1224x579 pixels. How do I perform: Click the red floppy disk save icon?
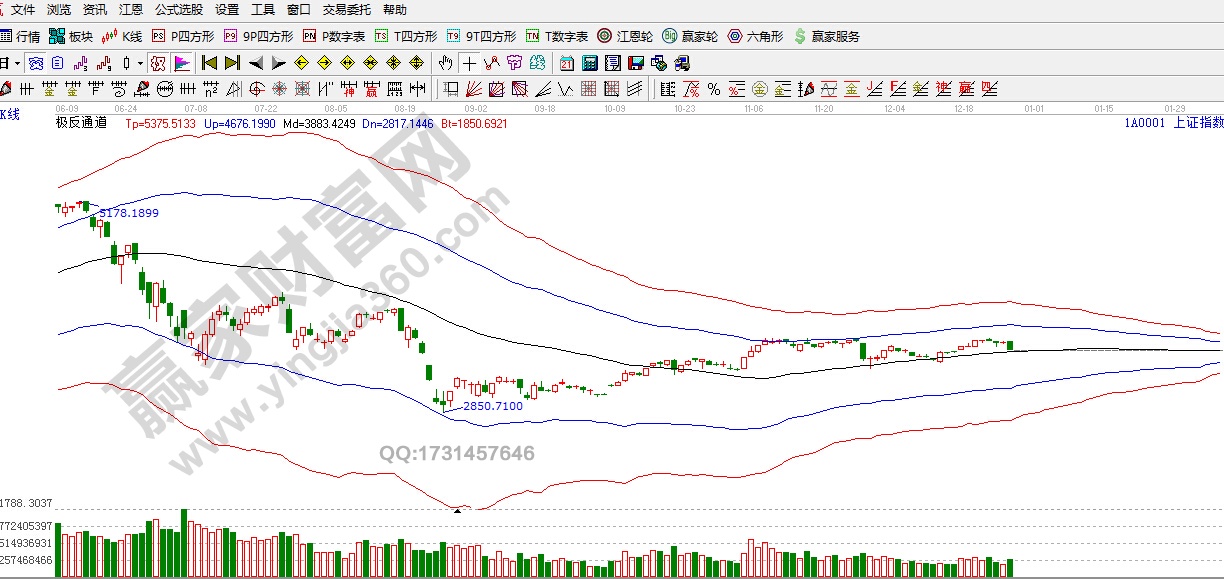635,63
